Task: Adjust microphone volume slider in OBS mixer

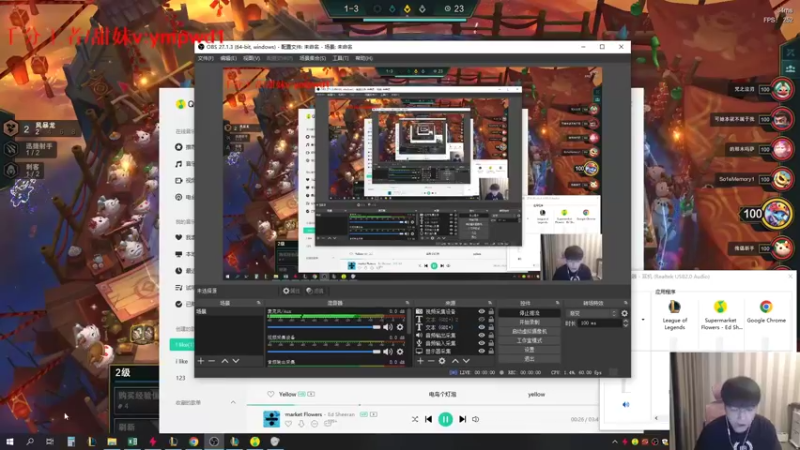Action: (324, 327)
